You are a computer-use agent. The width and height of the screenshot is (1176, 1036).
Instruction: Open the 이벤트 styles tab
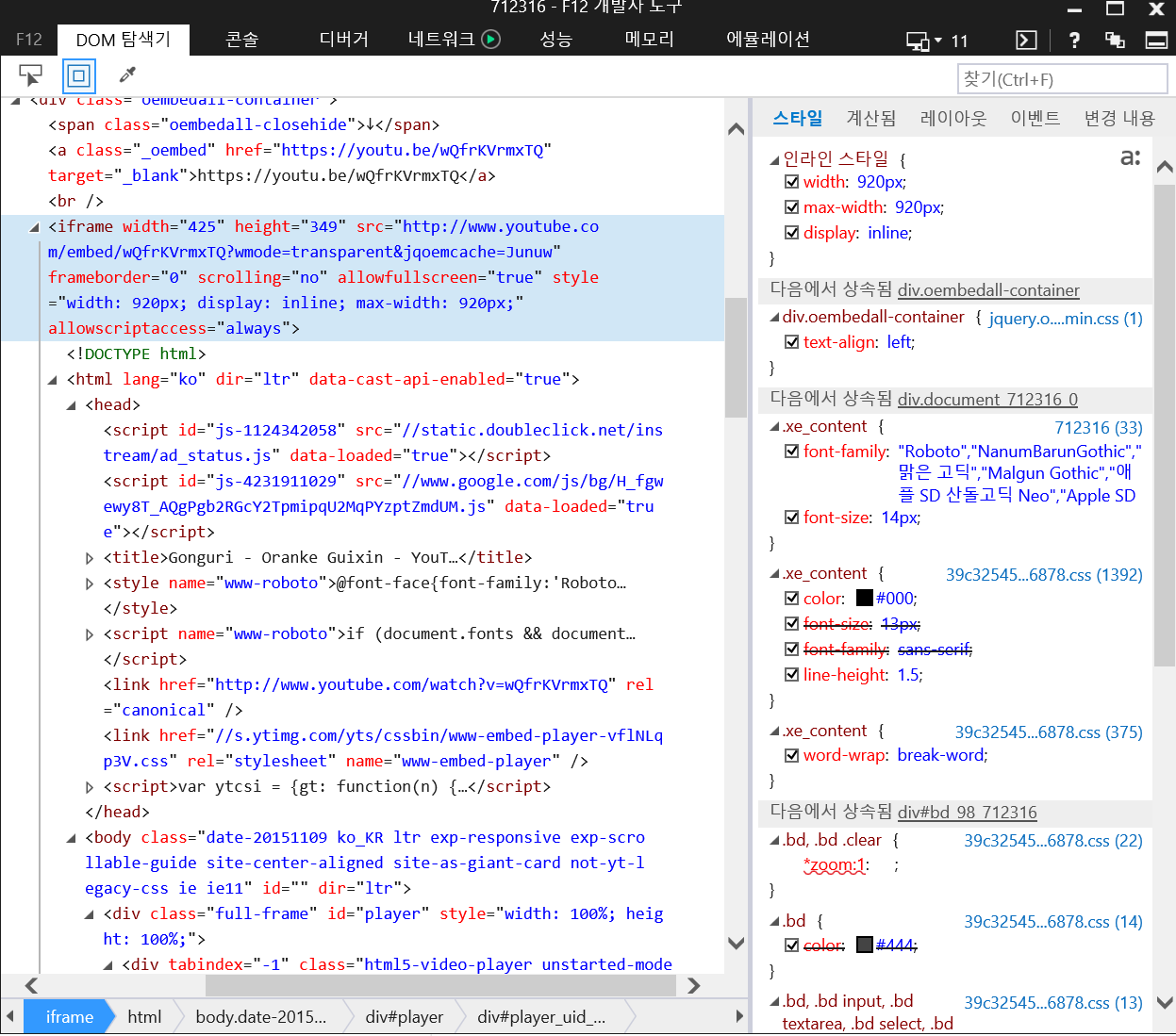pyautogui.click(x=1035, y=118)
